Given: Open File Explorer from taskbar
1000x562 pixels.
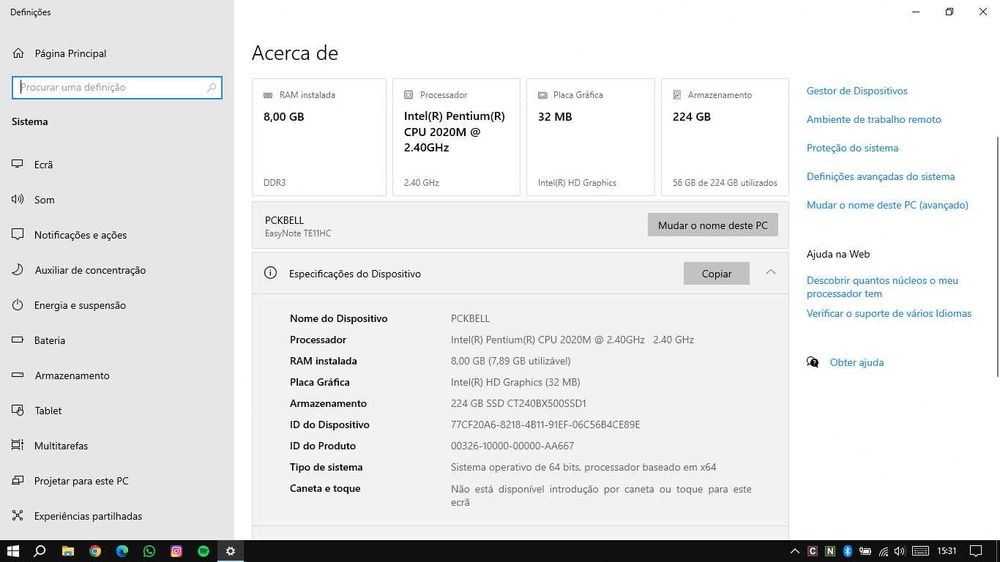Looking at the screenshot, I should 68,551.
